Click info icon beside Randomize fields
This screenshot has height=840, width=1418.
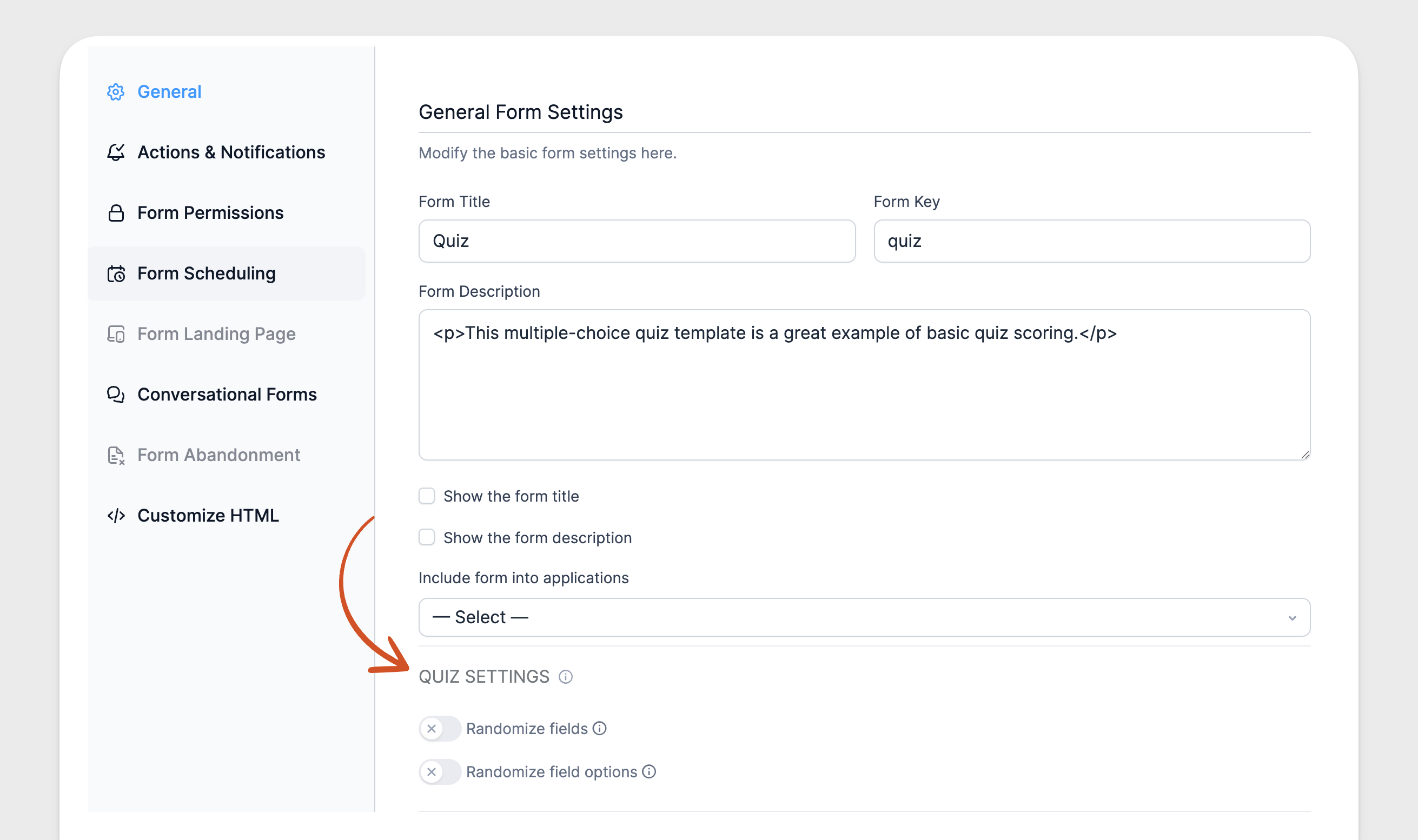tap(599, 729)
